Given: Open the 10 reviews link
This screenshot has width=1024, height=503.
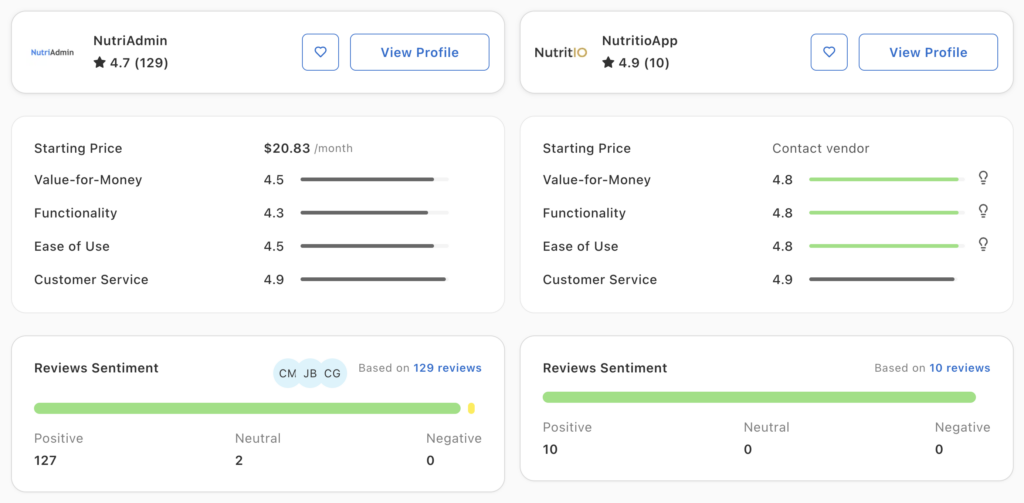Looking at the screenshot, I should 959,368.
